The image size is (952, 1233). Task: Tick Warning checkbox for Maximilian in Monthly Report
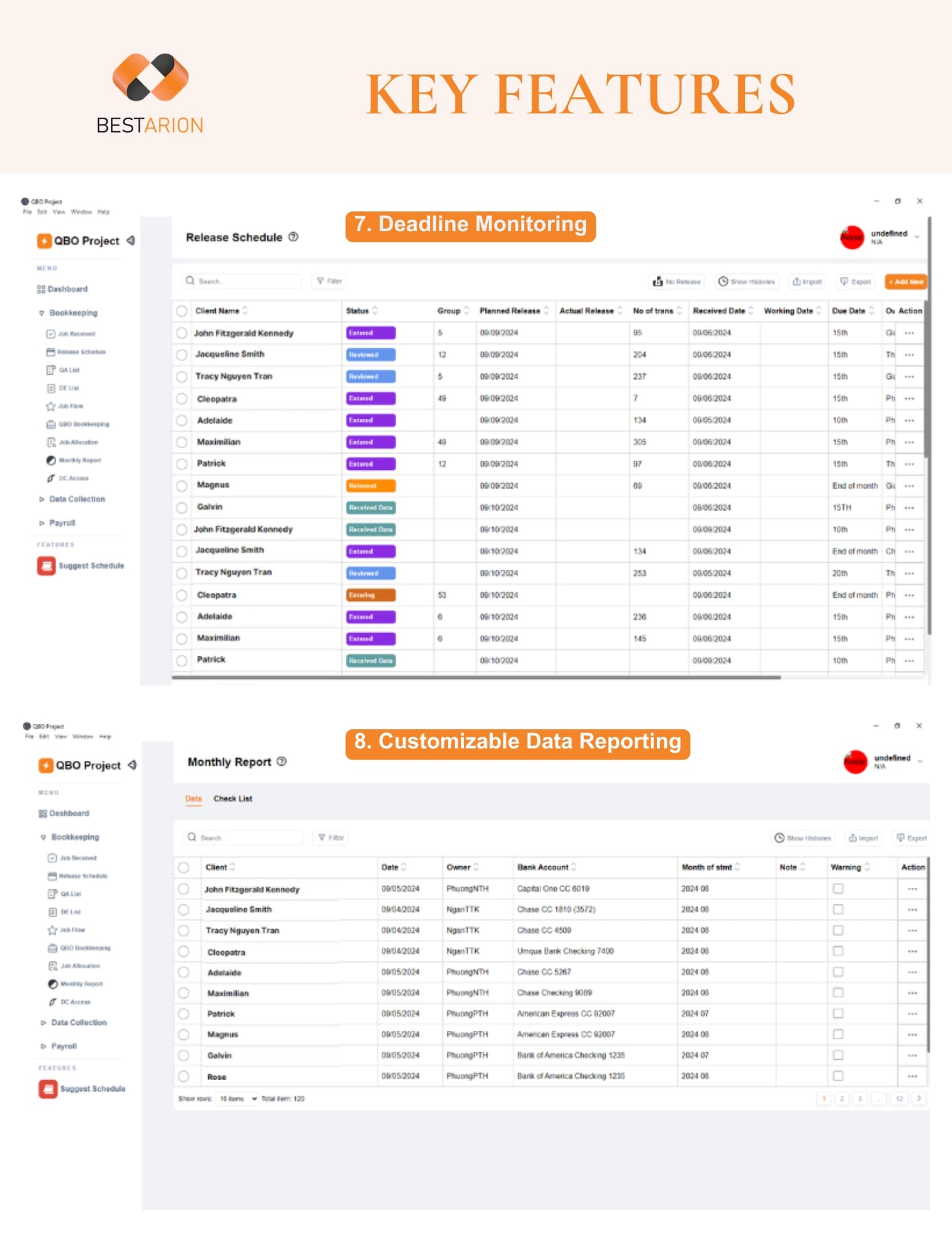tap(838, 993)
